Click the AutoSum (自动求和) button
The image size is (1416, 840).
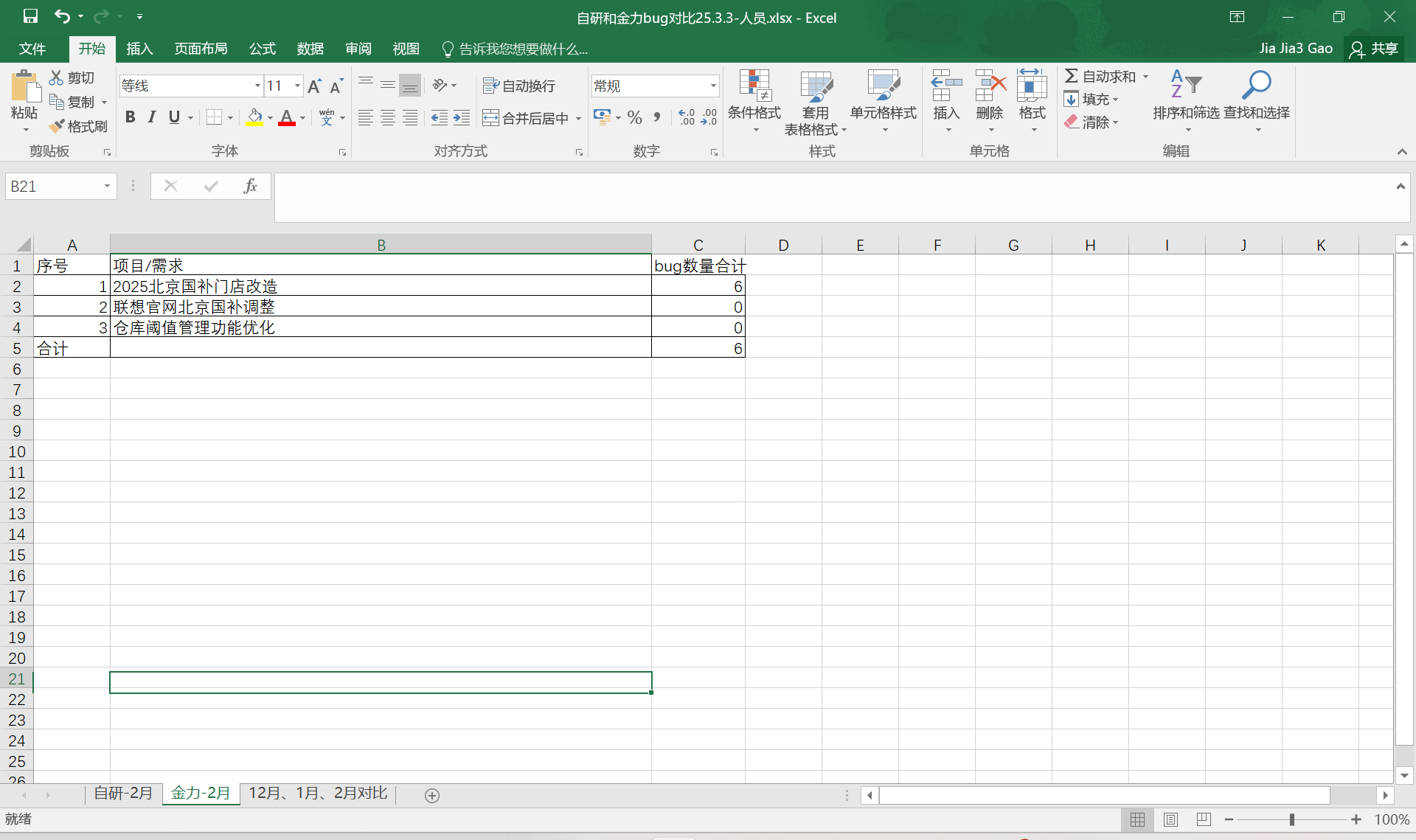[1100, 77]
